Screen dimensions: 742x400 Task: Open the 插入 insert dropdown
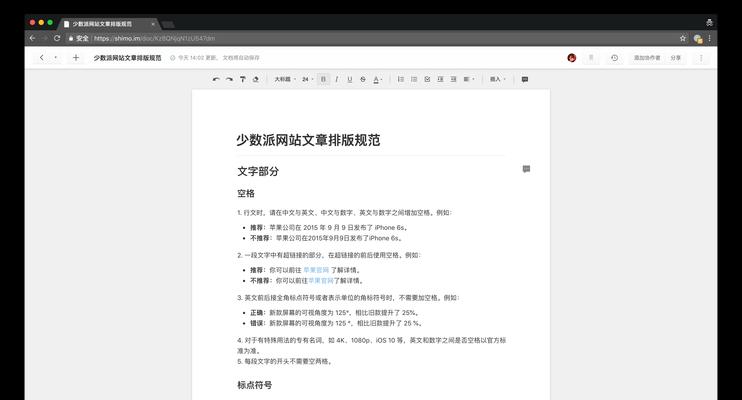pyautogui.click(x=498, y=80)
